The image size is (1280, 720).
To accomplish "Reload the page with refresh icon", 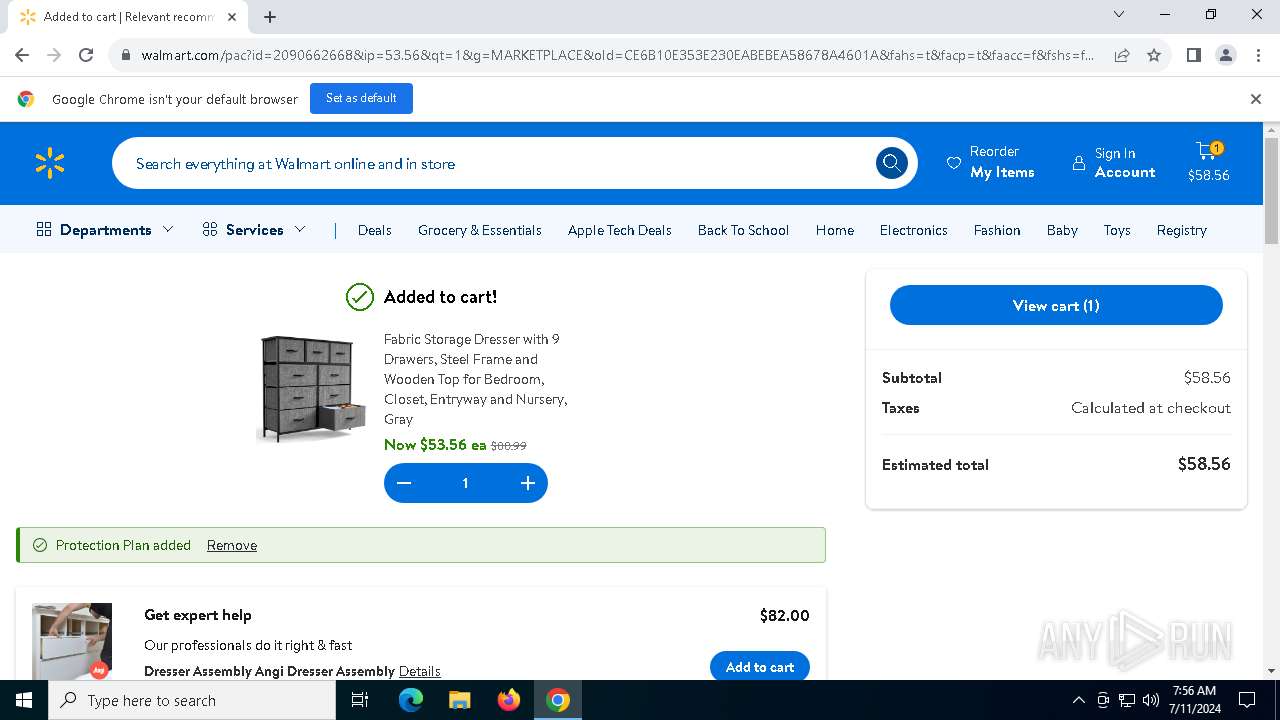I will coord(86,55).
